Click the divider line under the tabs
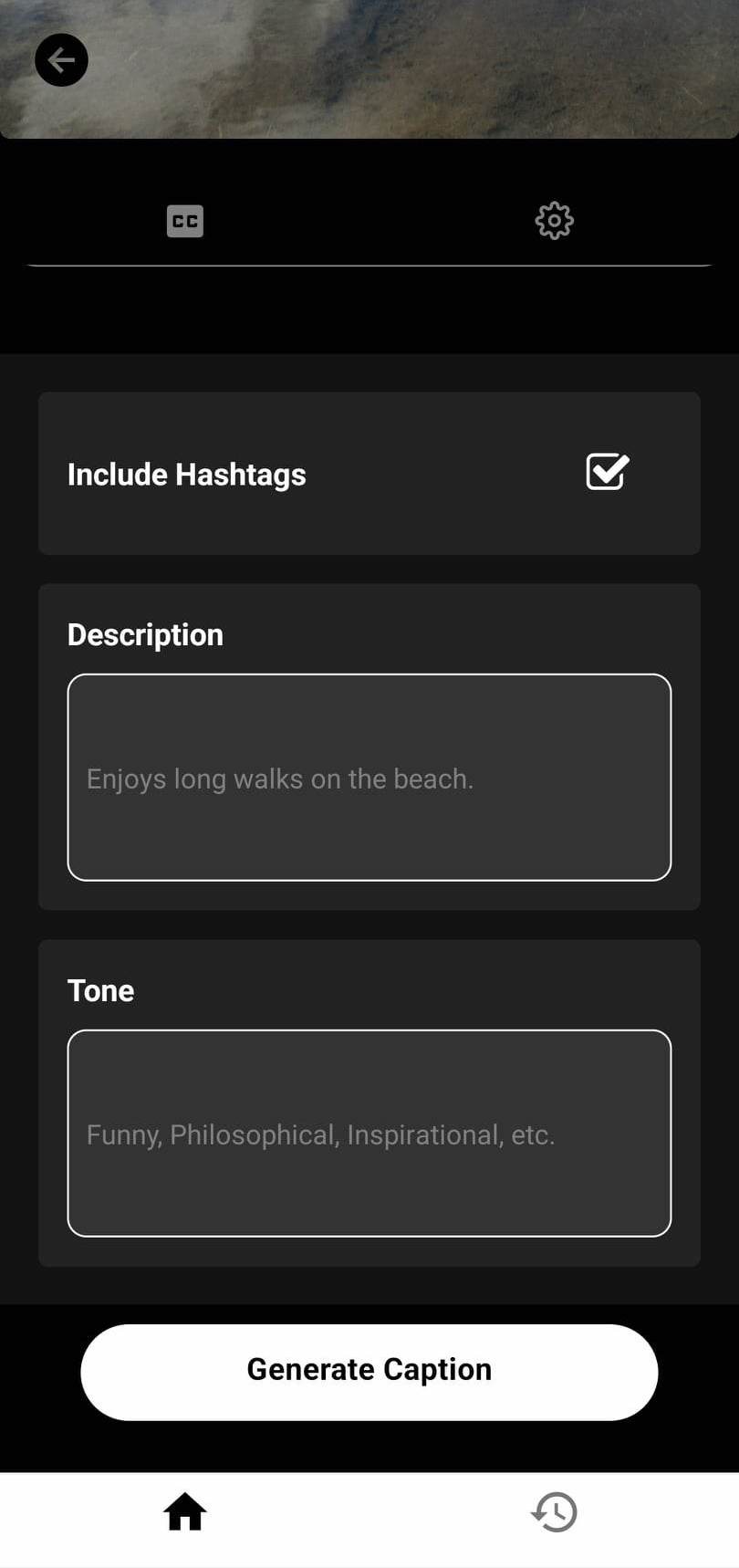Screen dimensions: 739x1568 pos(369,266)
